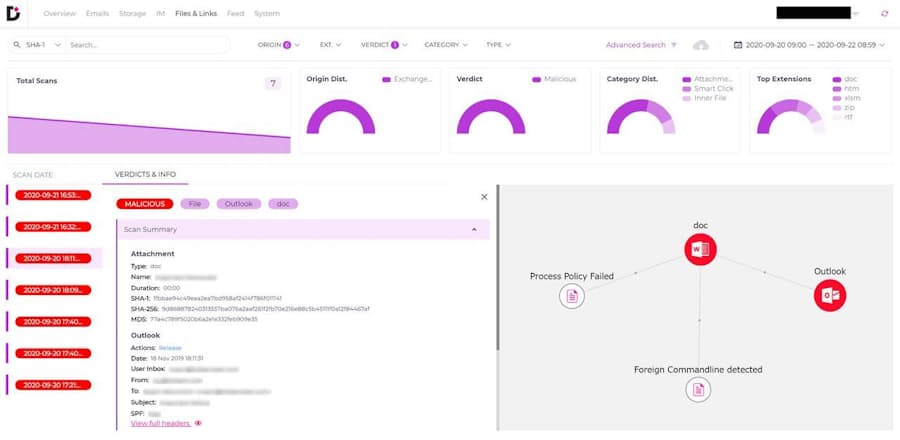This screenshot has width=900, height=440.
Task: Open Advanced Search filter icon
Action: pyautogui.click(x=674, y=45)
